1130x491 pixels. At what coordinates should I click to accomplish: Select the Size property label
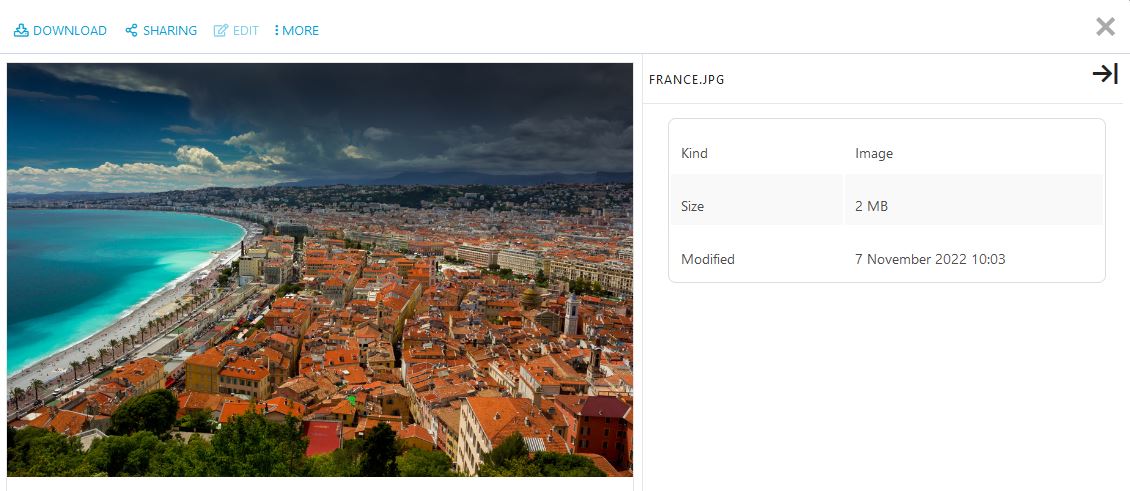click(x=692, y=207)
